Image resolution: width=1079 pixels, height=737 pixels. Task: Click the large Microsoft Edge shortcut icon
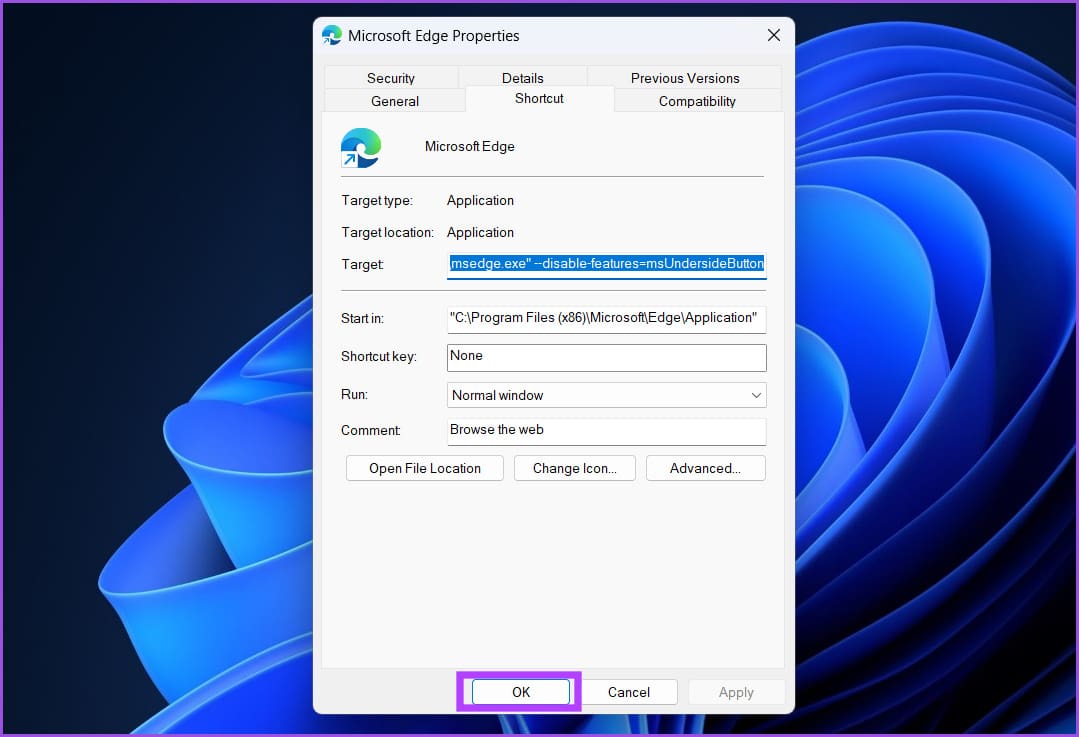coord(361,148)
